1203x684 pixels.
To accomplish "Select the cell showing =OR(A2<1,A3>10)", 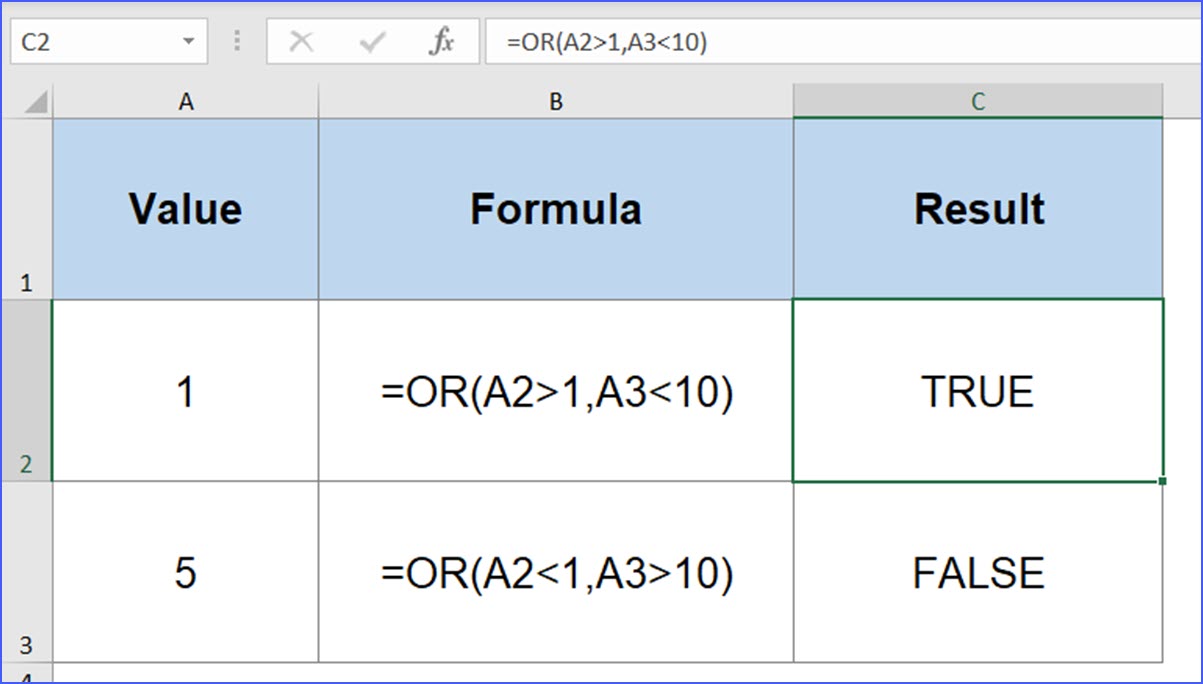I will click(556, 573).
